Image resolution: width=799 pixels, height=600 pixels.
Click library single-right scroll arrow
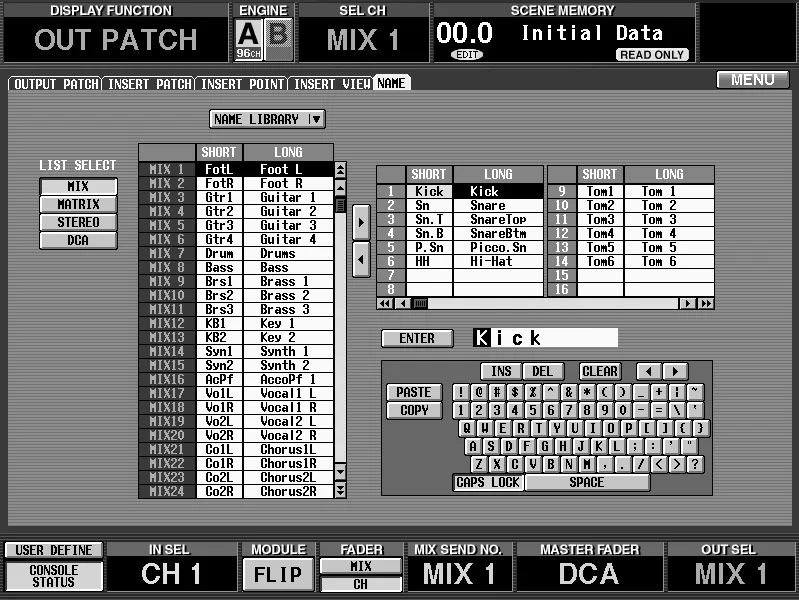coord(687,303)
